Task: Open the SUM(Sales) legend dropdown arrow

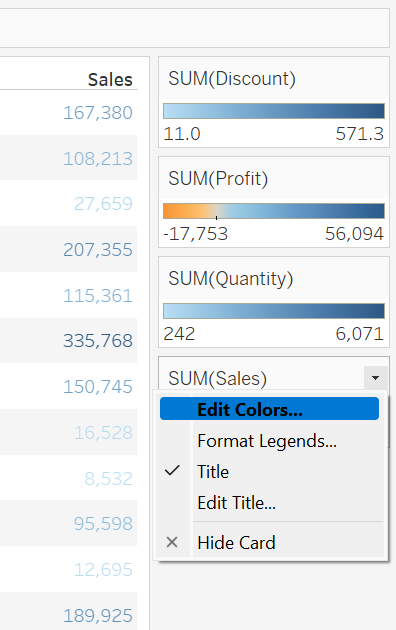Action: pos(376,378)
